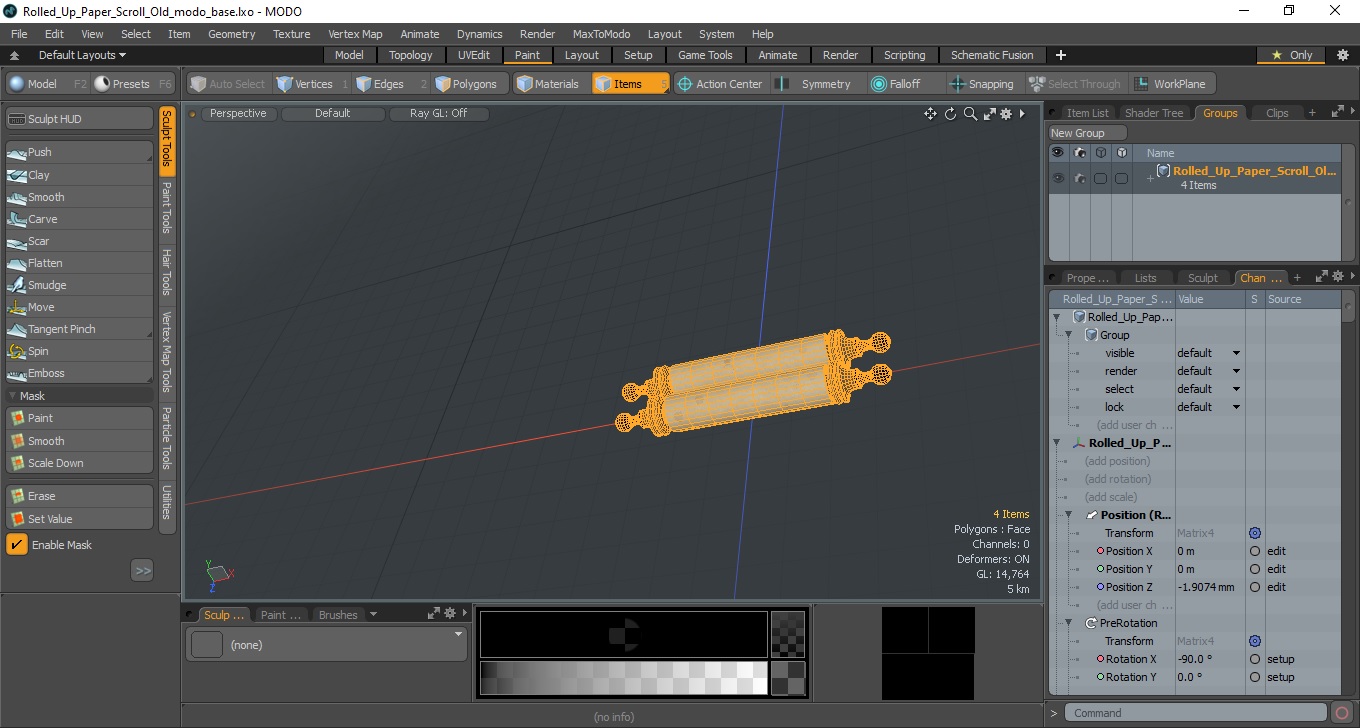The height and width of the screenshot is (728, 1360).
Task: Click the Rotation X source circle
Action: click(x=1255, y=659)
